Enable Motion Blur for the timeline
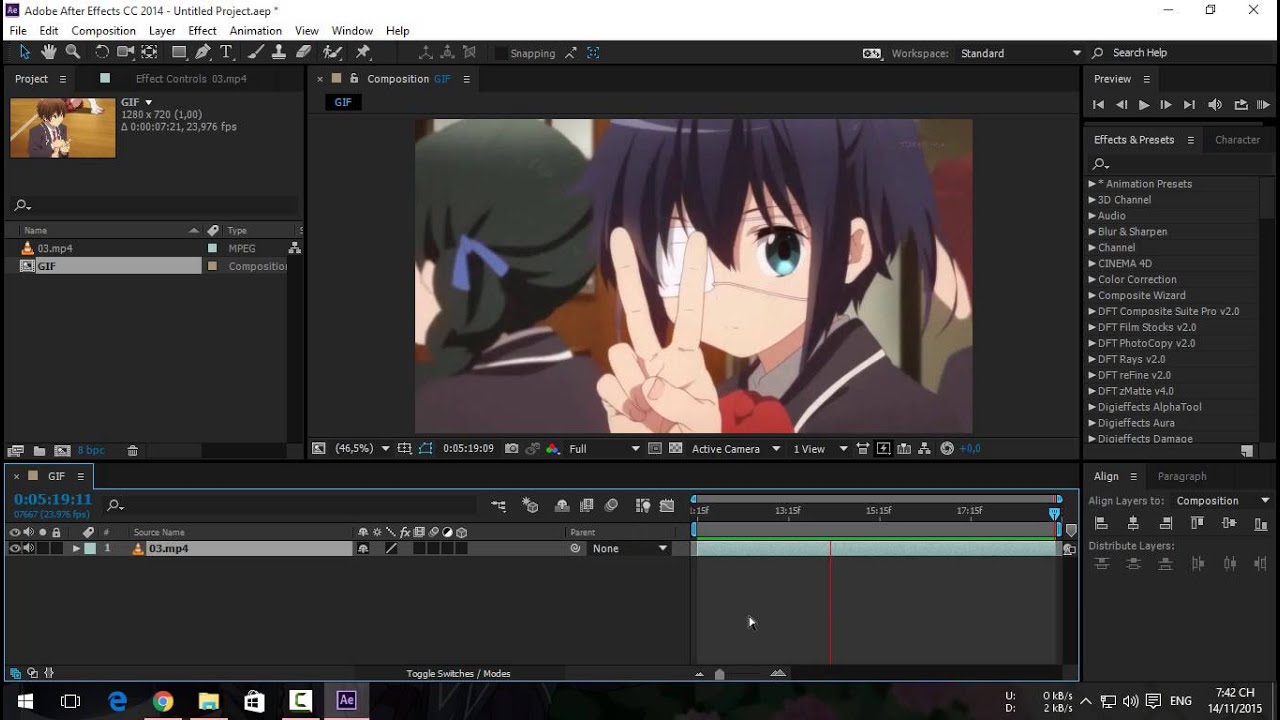Viewport: 1280px width, 720px height. [611, 506]
